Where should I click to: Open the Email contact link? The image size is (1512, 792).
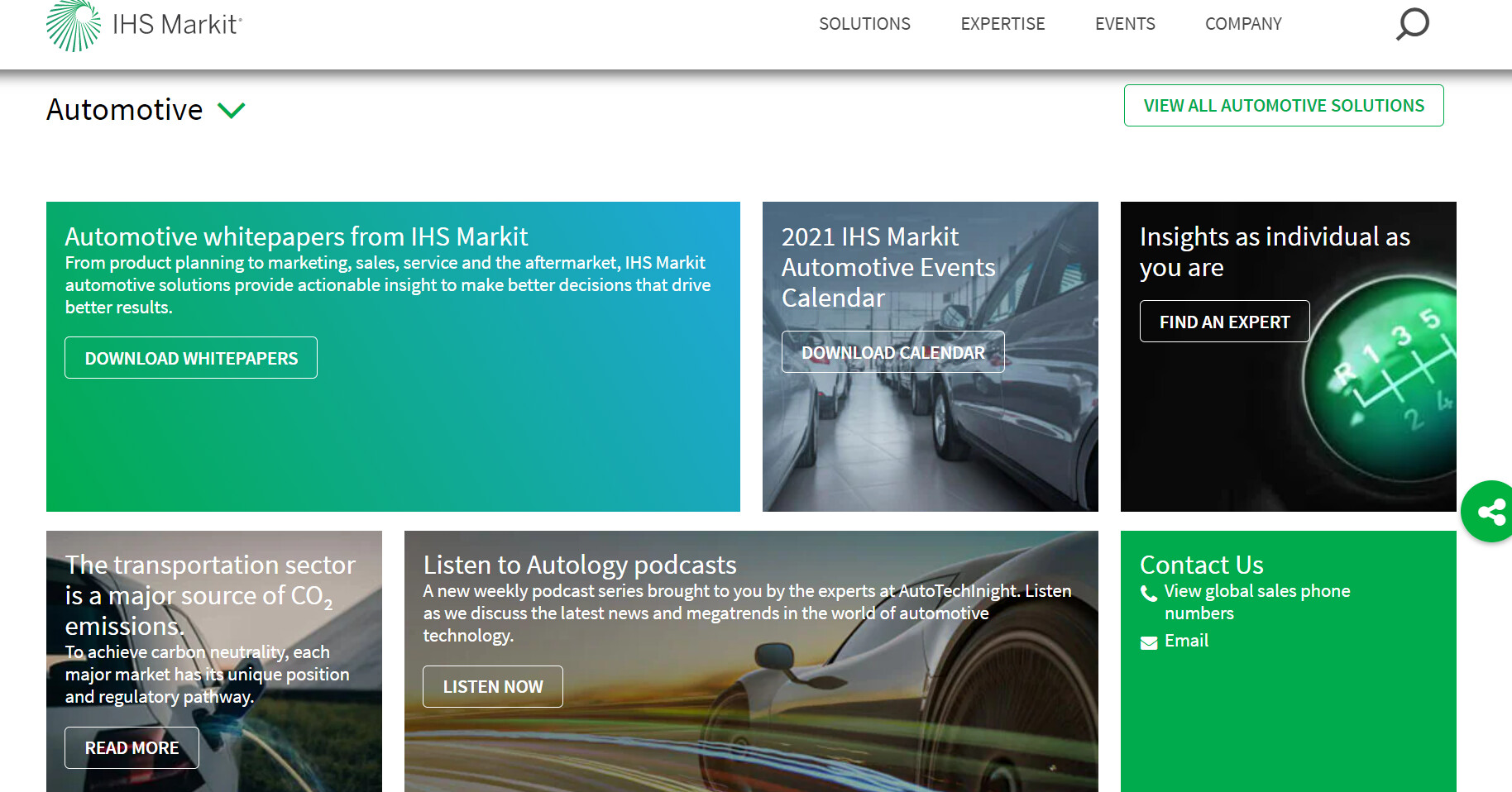[x=1186, y=641]
